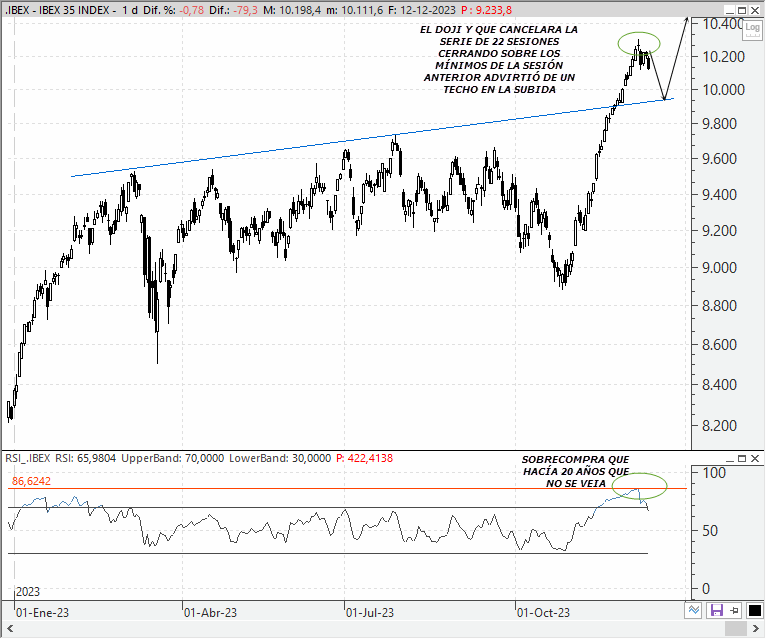
Task: Select the 'SOBRECOMPRA QUE HACÍA 20 AÑOS' annotation
Action: (x=575, y=471)
